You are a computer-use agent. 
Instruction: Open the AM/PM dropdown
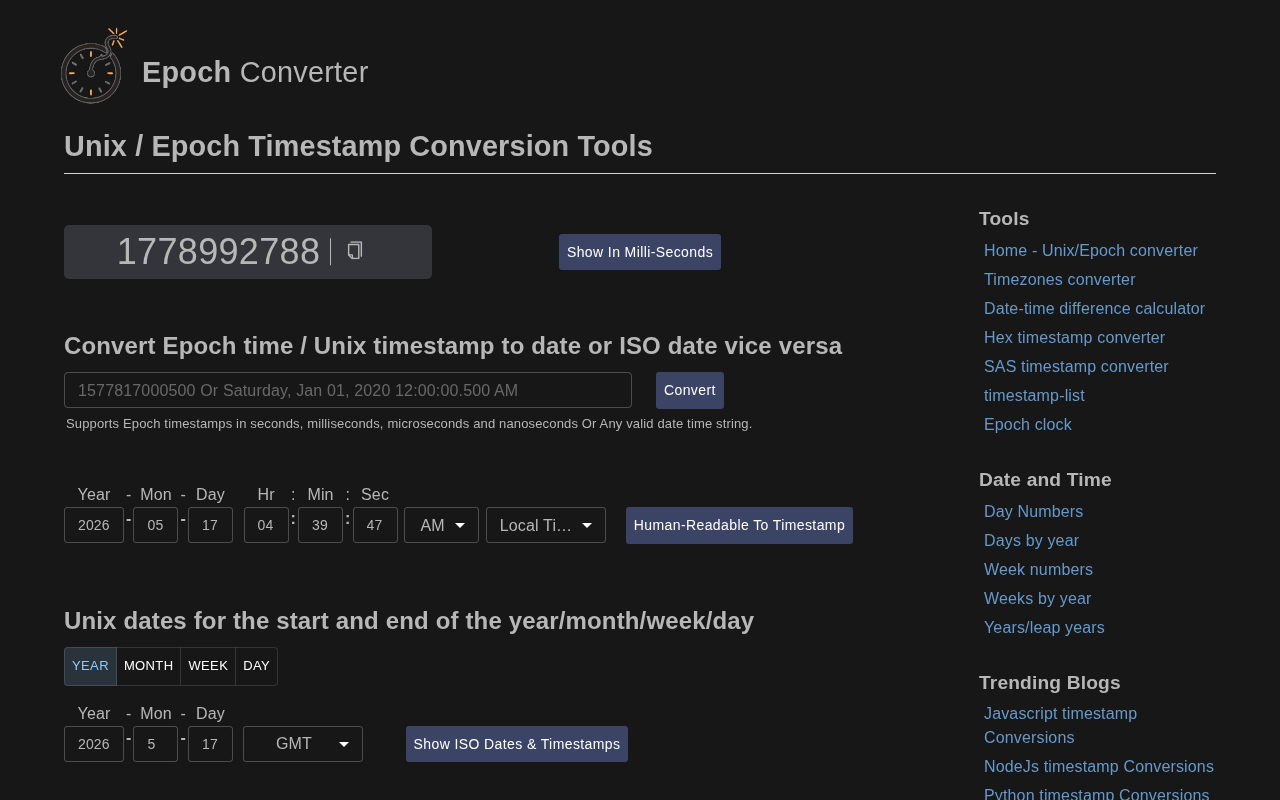(x=441, y=525)
